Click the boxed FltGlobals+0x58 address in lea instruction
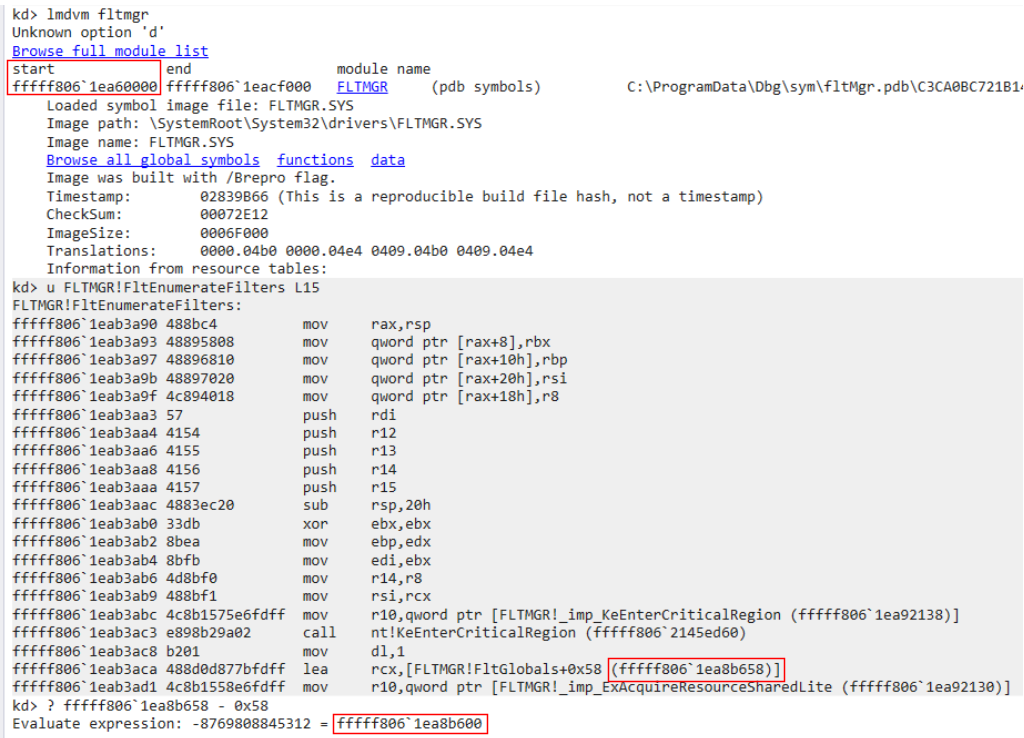1024x738 pixels. coord(696,668)
